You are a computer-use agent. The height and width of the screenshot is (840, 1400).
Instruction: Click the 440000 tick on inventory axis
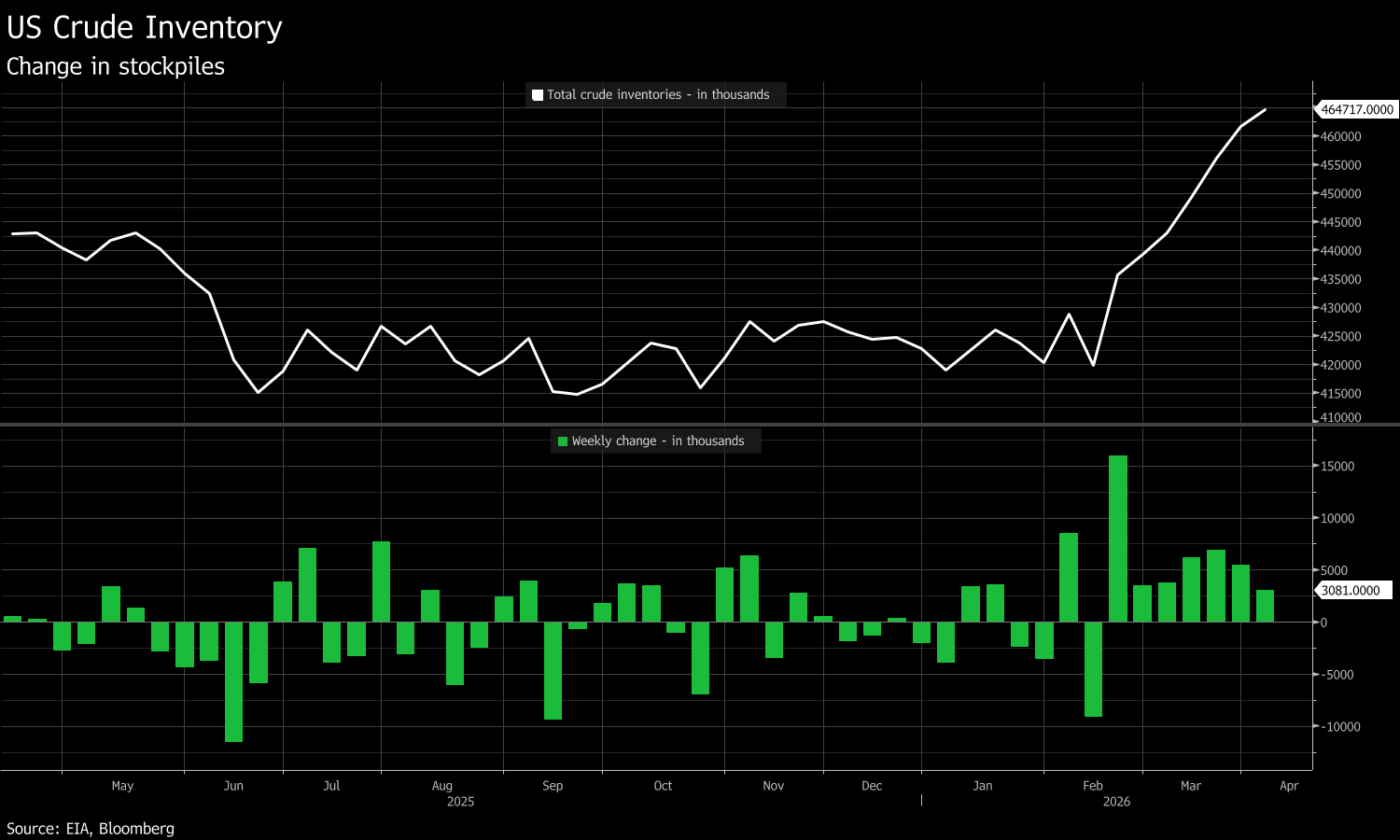tap(1340, 251)
